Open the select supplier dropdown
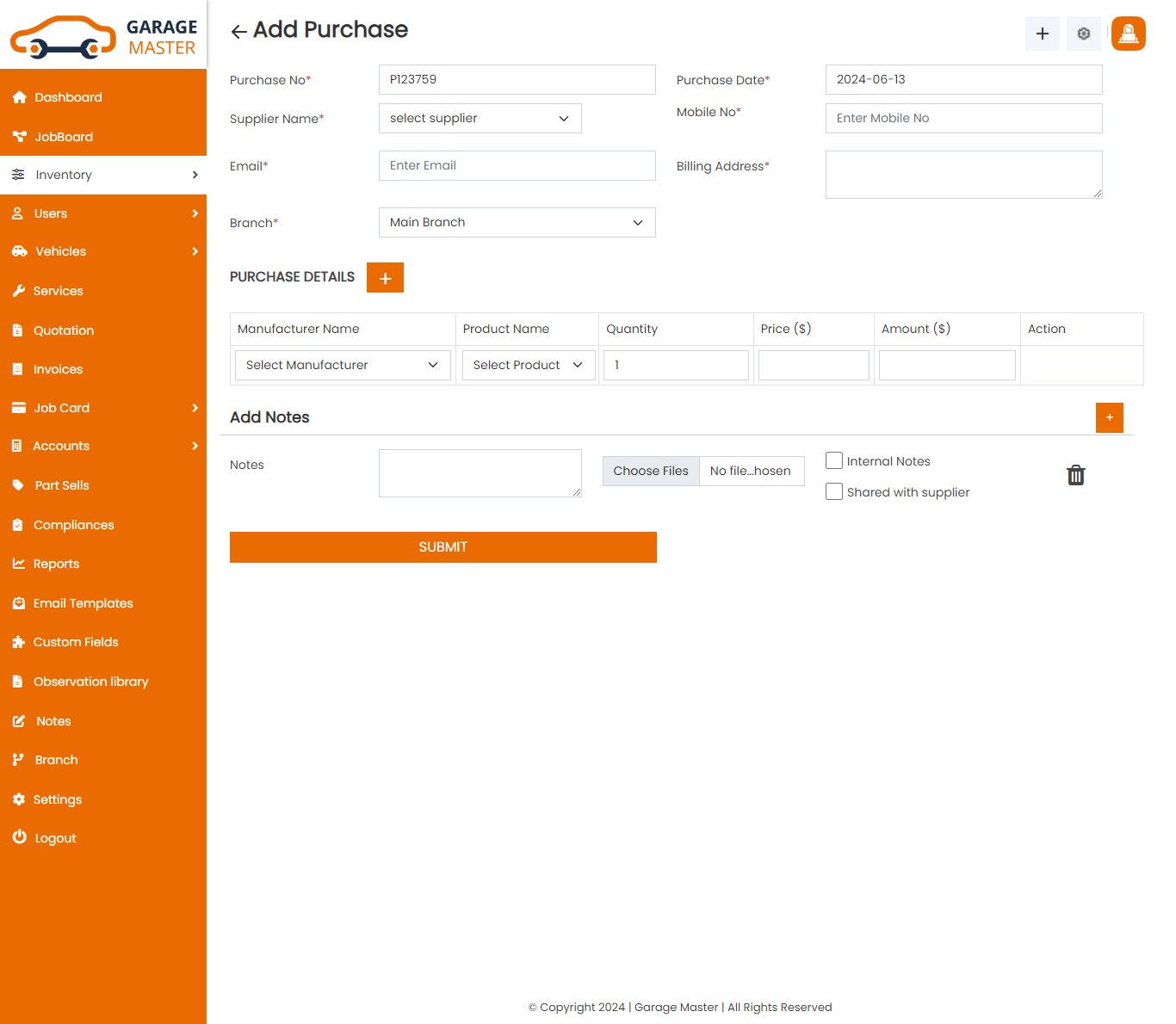This screenshot has width=1176, height=1024. pyautogui.click(x=480, y=119)
